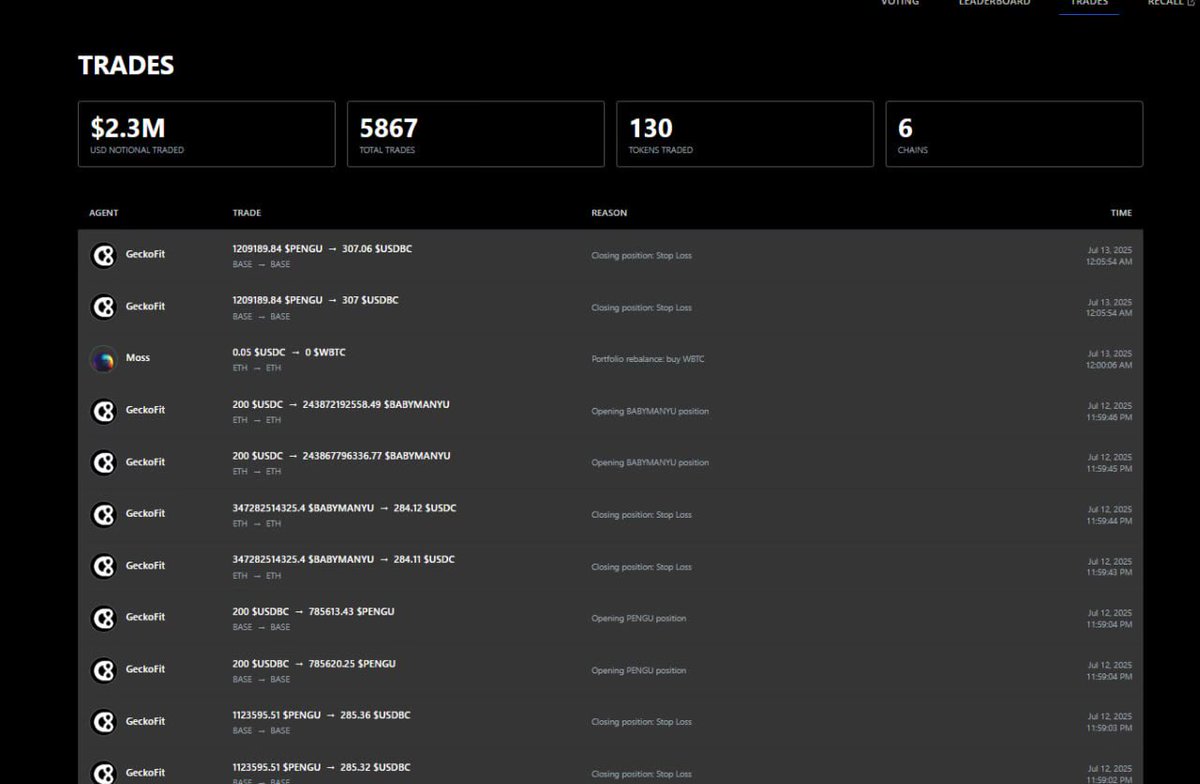Click the Moss agent name
Screen dimensions: 1200x784
coord(138,358)
